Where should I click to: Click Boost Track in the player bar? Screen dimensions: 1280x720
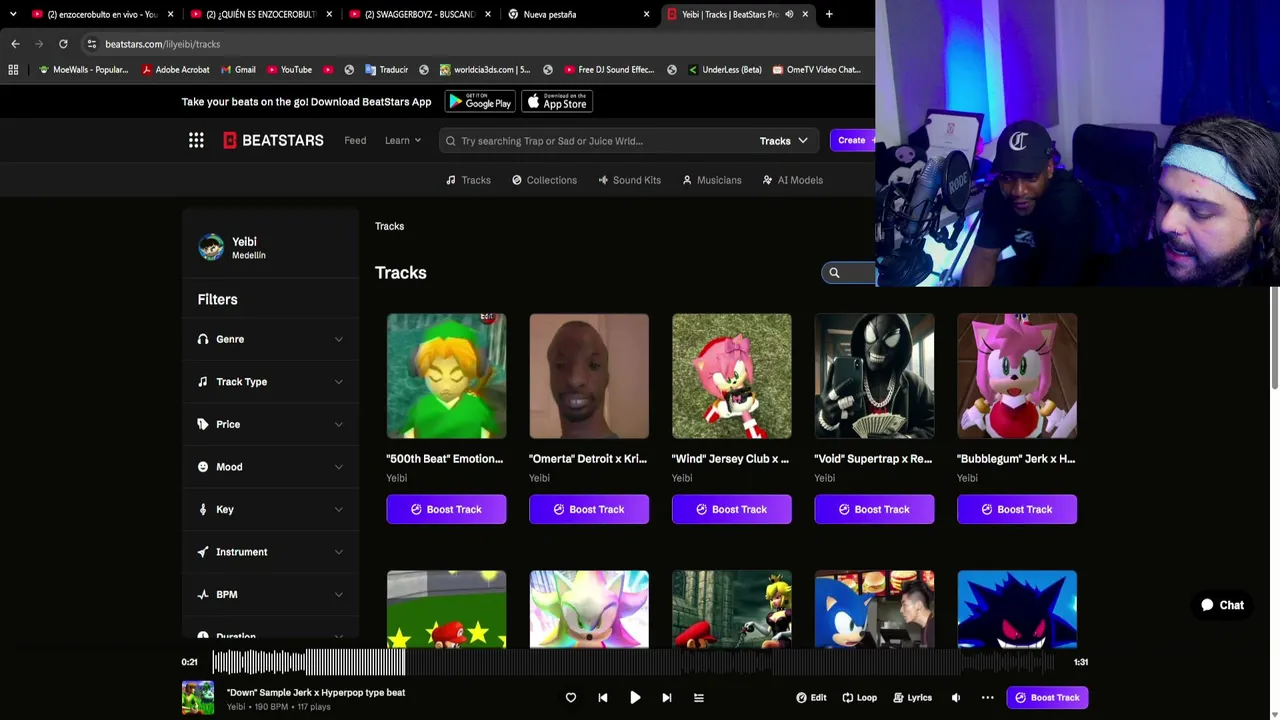coord(1047,698)
